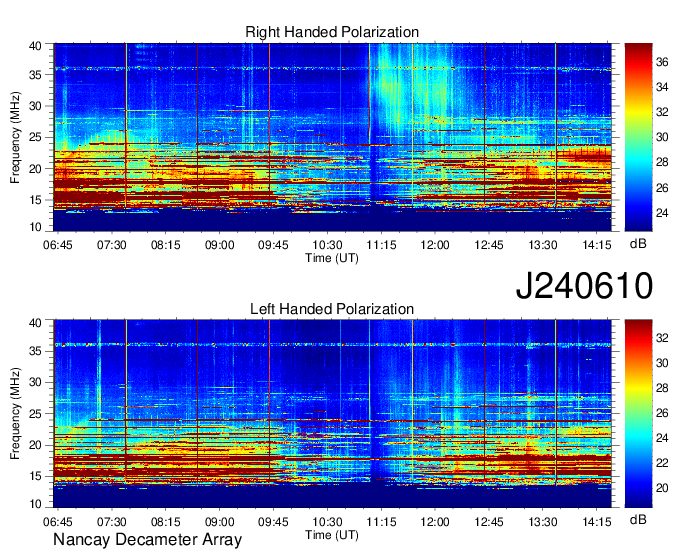Click the 07:30 time tick of the left-handed plot
Screen dimensions: 680x552
click(111, 522)
